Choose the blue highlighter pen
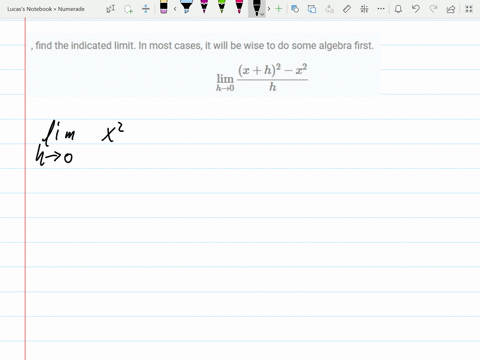Viewport: 480px width, 360px height. pyautogui.click(x=186, y=7)
